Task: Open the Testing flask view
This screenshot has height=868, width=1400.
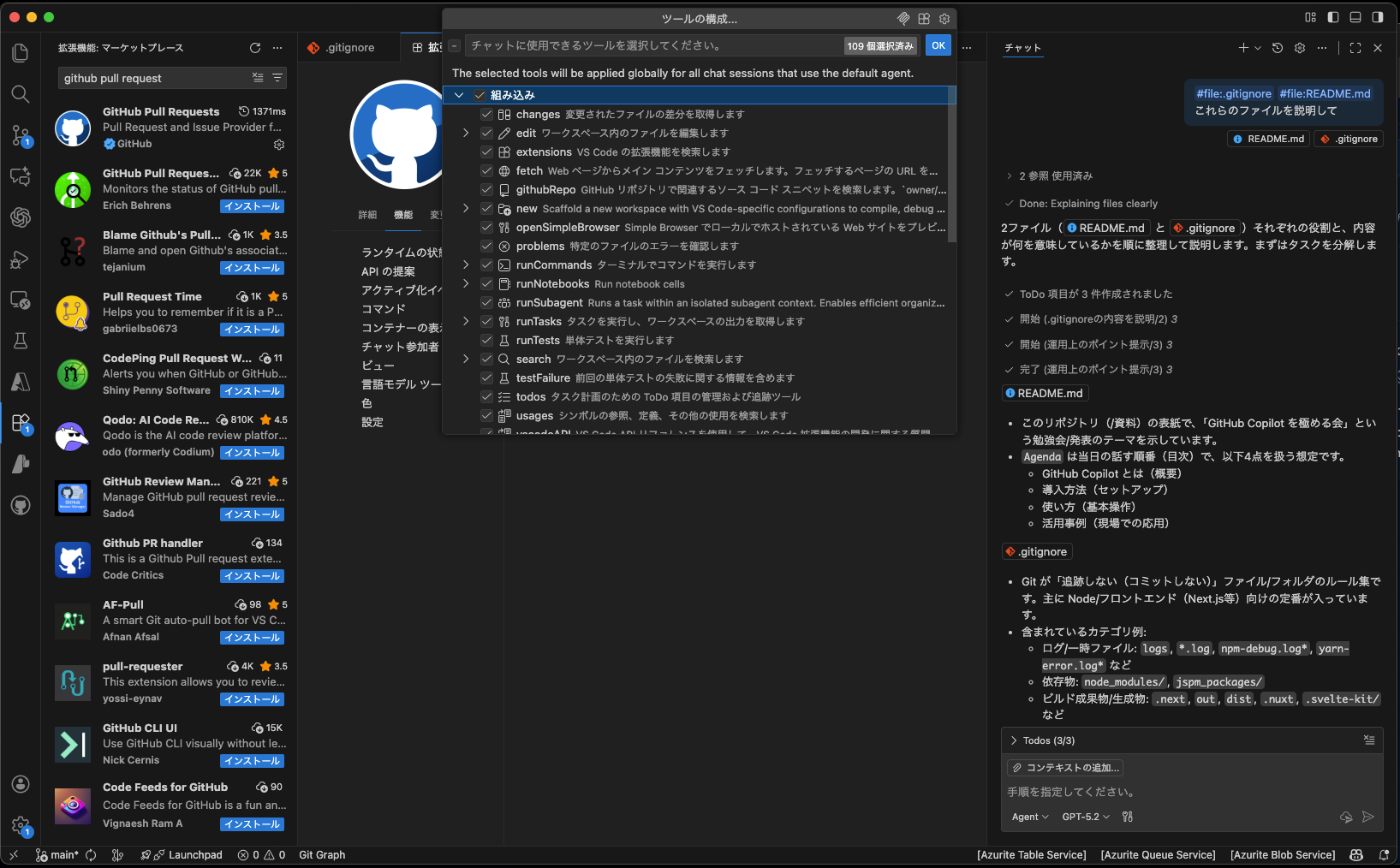Action: point(20,341)
